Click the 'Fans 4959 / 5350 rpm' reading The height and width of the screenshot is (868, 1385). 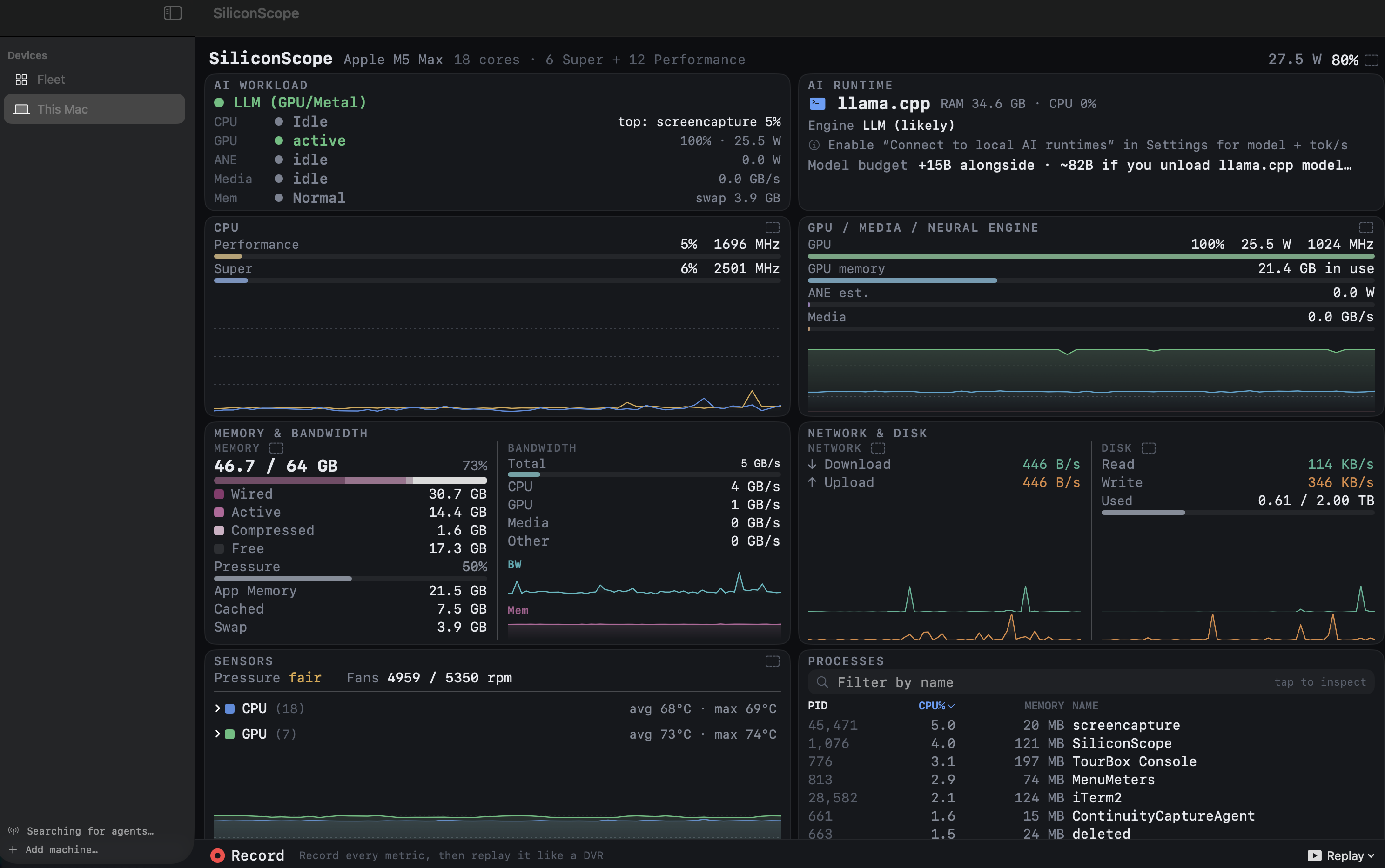[429, 678]
